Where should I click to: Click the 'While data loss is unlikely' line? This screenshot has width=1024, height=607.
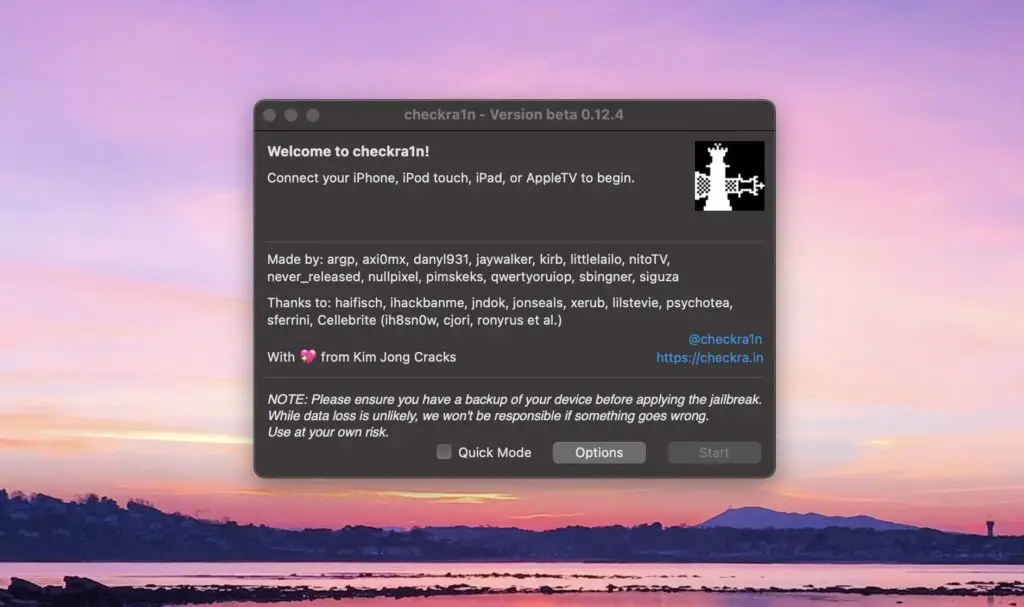click(x=488, y=416)
